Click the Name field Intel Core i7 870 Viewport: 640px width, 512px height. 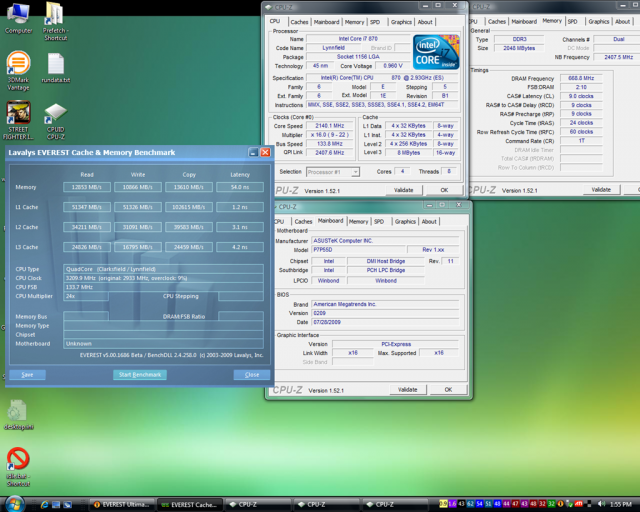coord(358,39)
